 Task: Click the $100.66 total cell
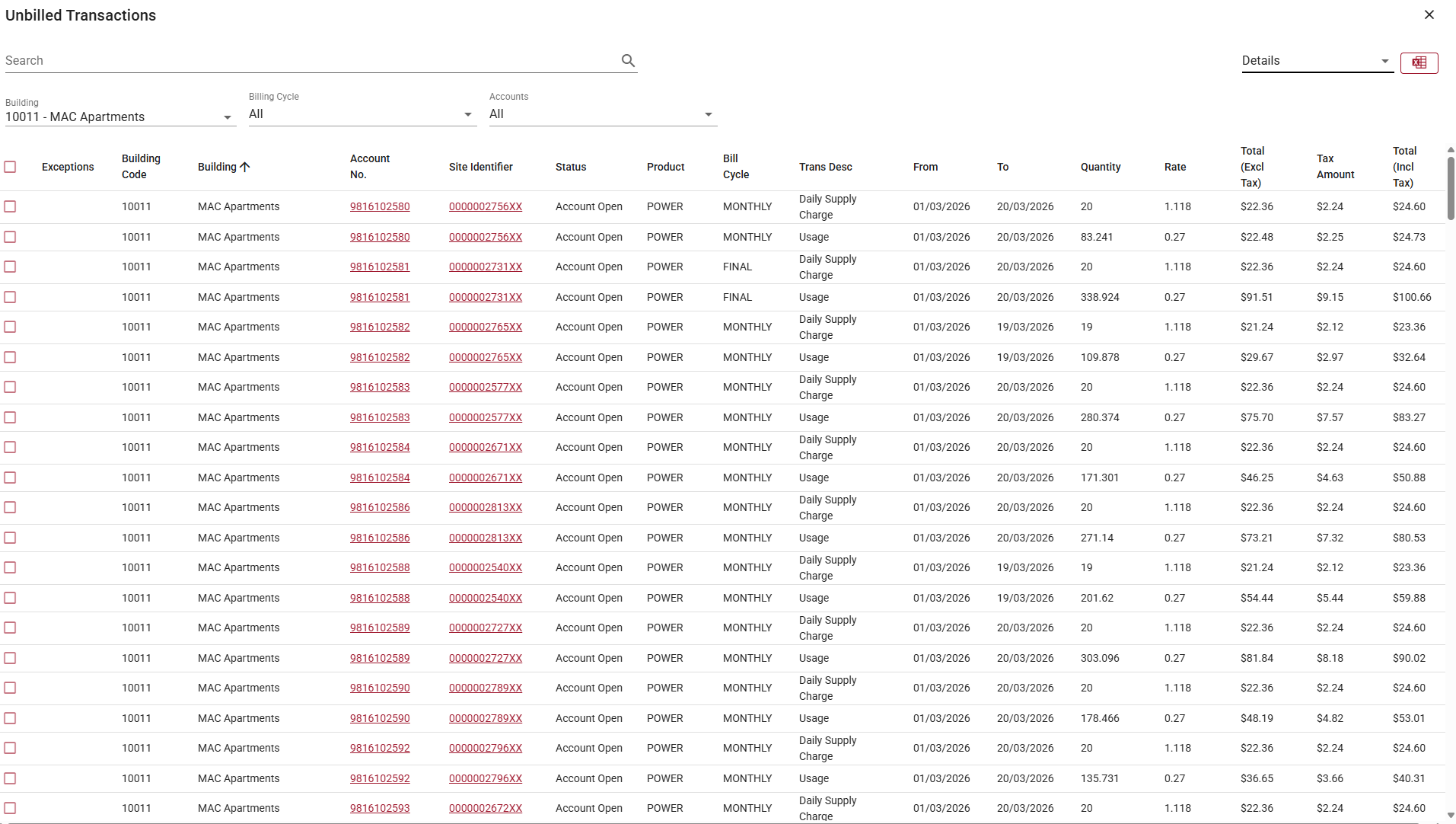coord(1412,297)
